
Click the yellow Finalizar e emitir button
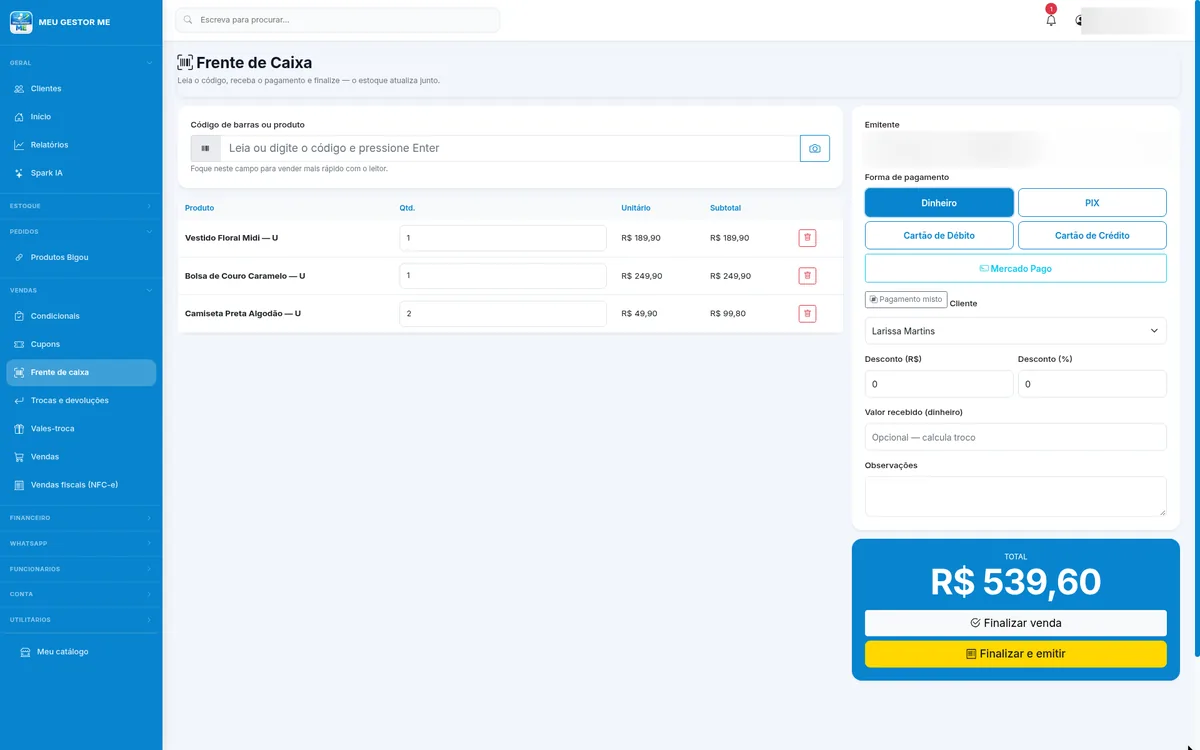pos(1016,654)
